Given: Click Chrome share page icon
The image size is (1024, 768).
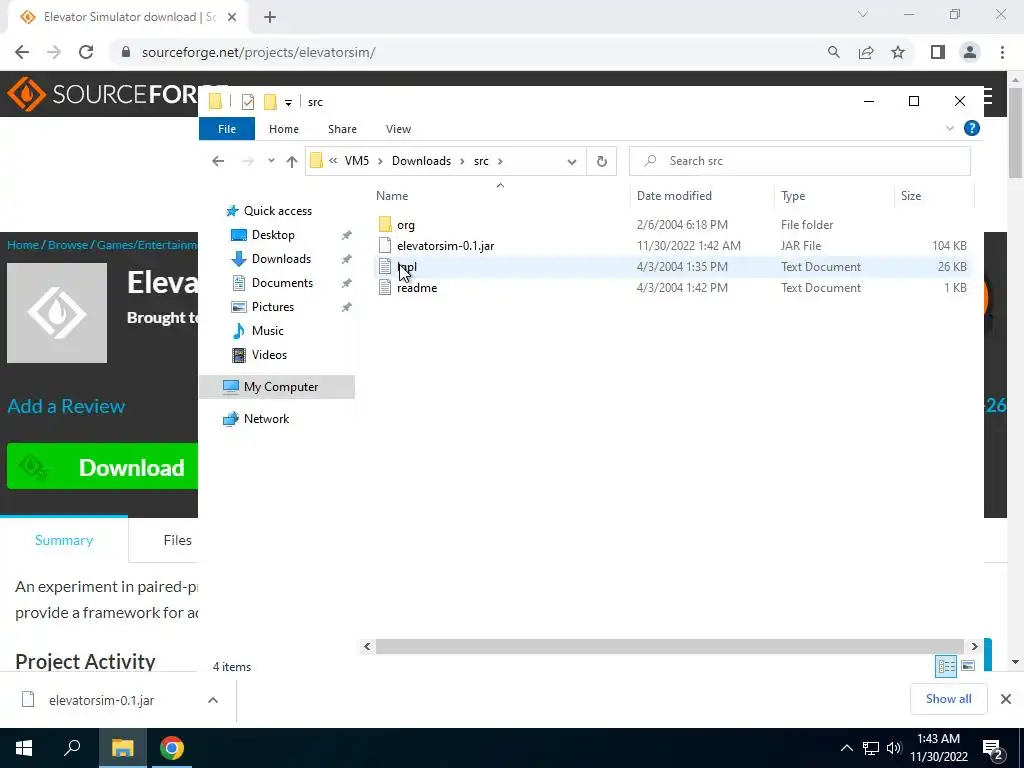Looking at the screenshot, I should click(x=866, y=52).
